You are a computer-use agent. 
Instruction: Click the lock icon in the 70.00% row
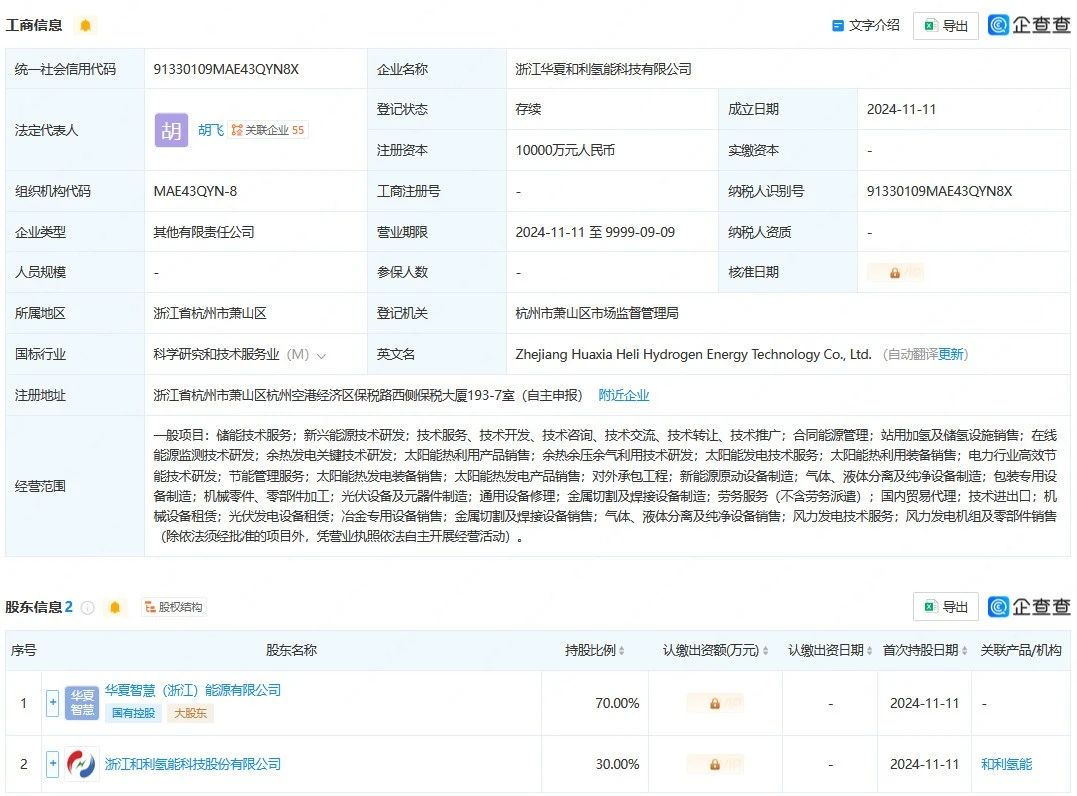[714, 703]
